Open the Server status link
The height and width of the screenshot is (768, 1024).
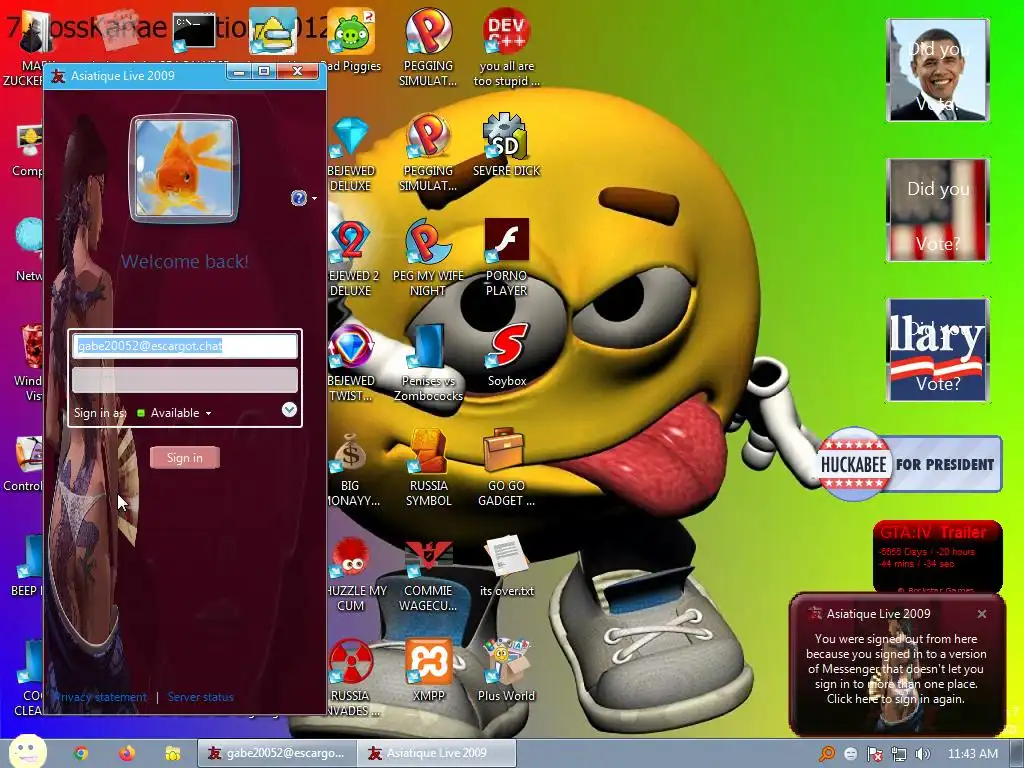click(200, 697)
